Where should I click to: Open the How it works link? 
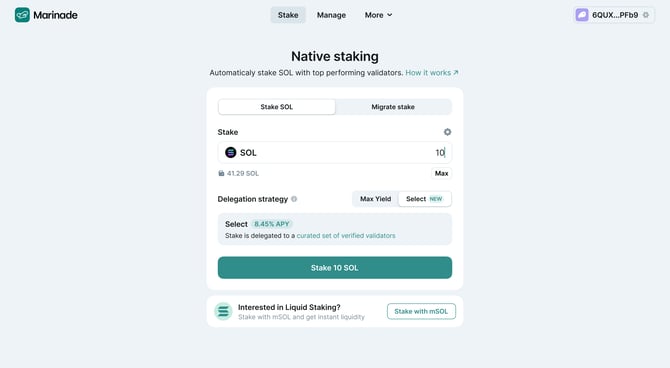pos(432,73)
